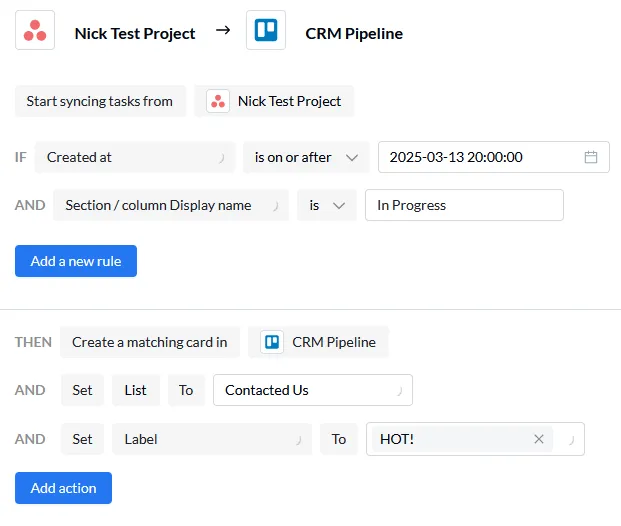Click the Add action button
Image resolution: width=621 pixels, height=526 pixels.
tap(63, 488)
